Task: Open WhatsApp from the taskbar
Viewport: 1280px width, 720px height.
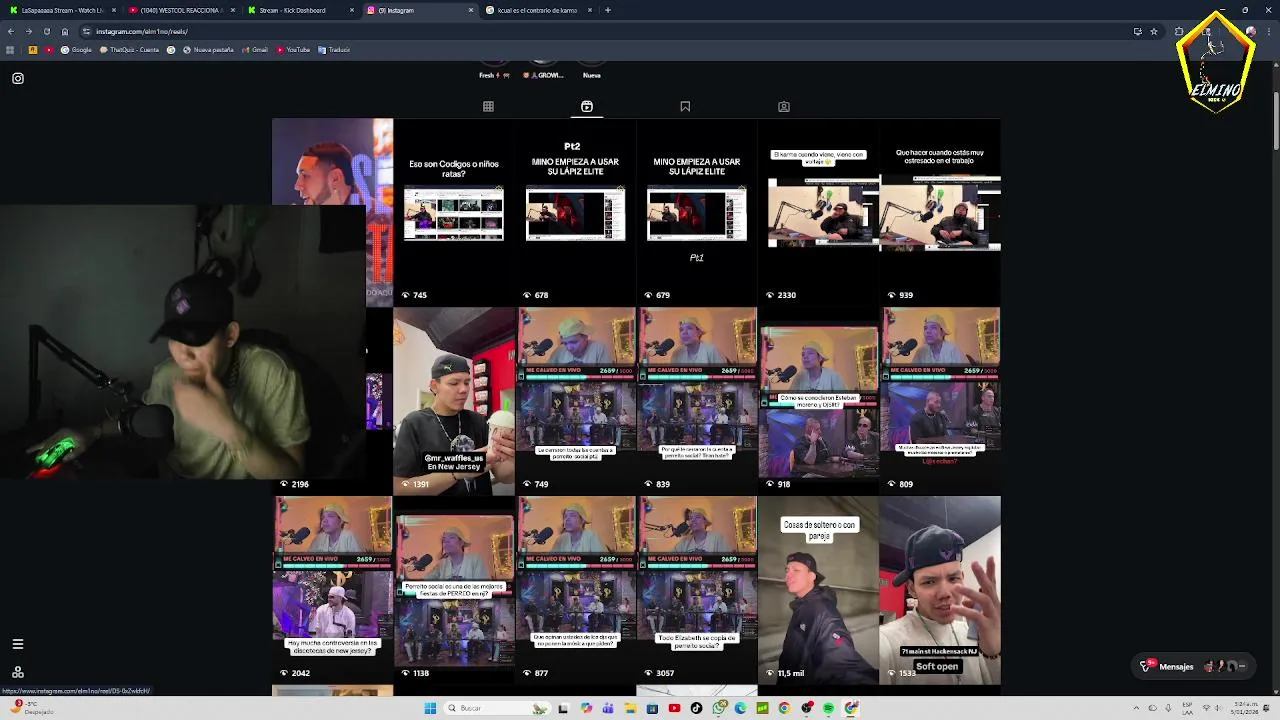Action: click(719, 708)
